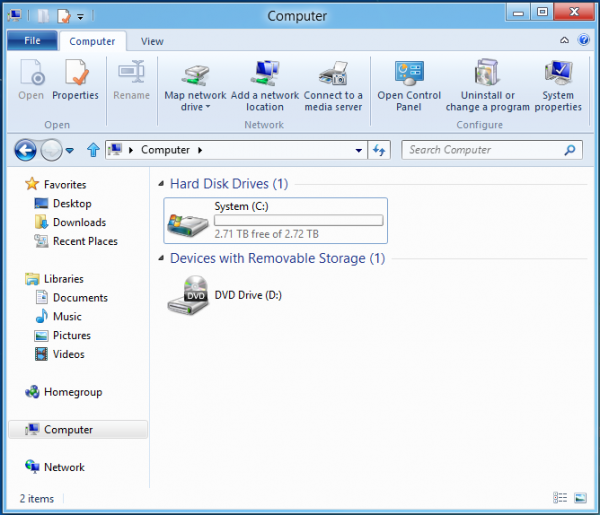Click the New folder icon in title bar

tap(43, 16)
